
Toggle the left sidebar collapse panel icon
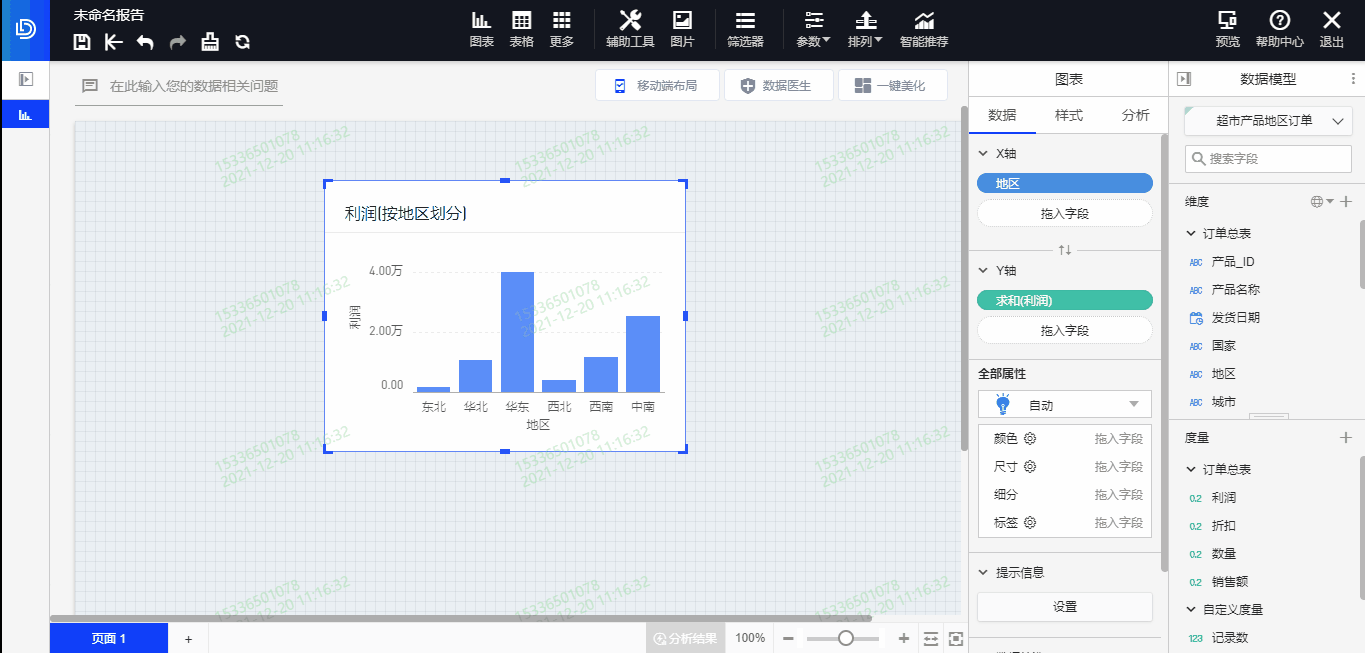pos(25,79)
